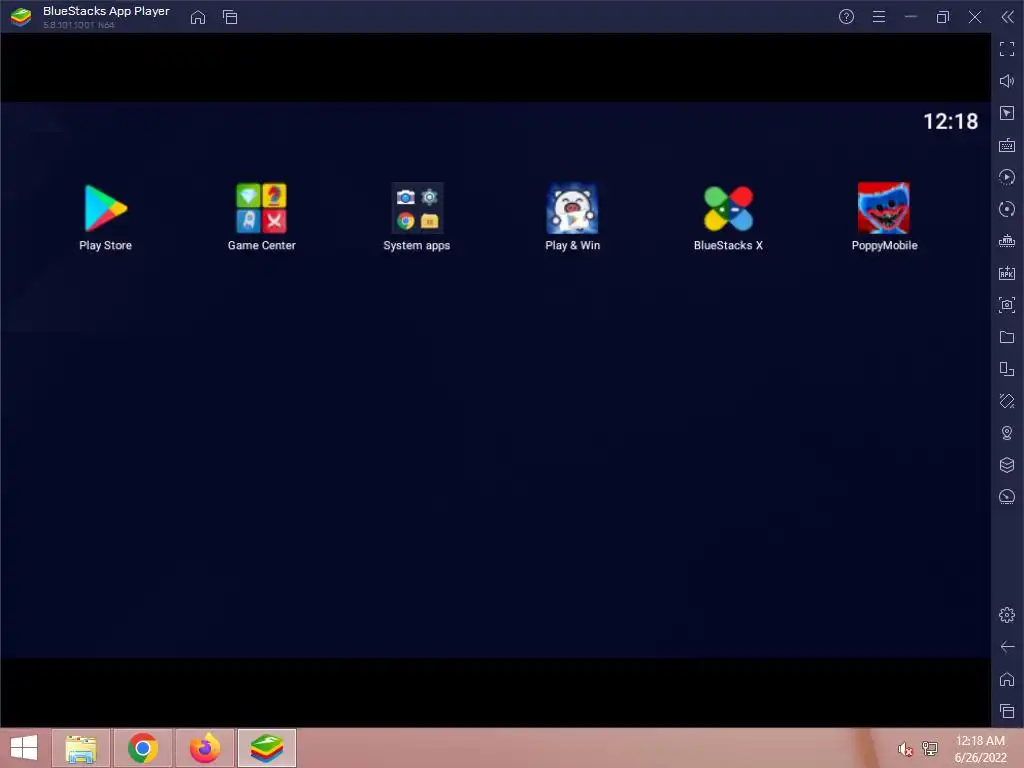Viewport: 1024px width, 768px height.
Task: Open memory trim icon in sidebar
Action: pyautogui.click(x=1007, y=241)
